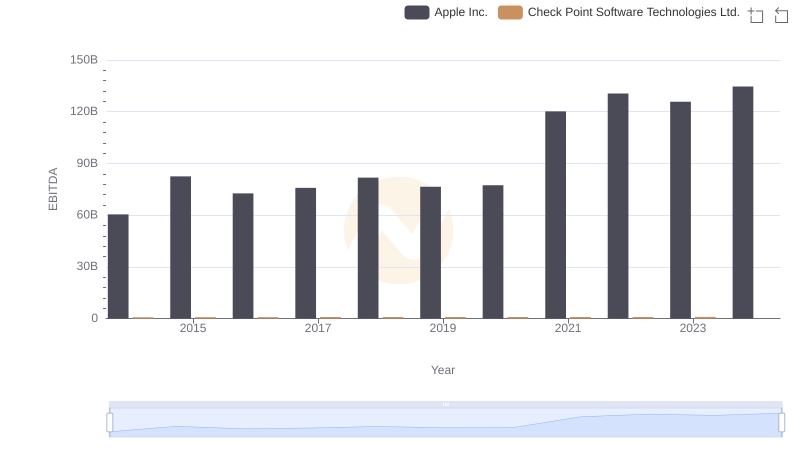Click the zoom slider top drag bar

(445, 404)
